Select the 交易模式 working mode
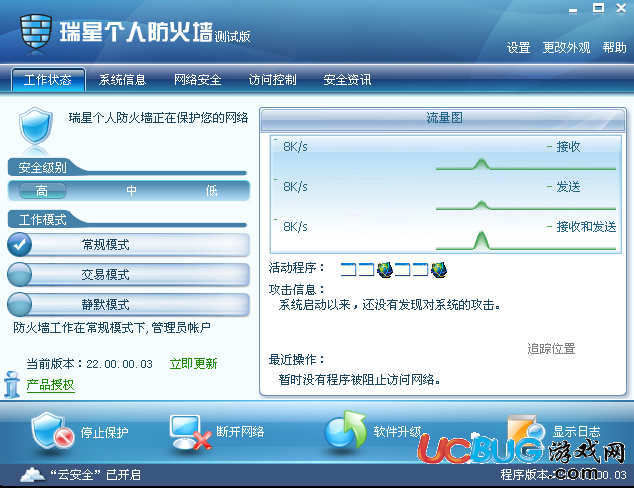The height and width of the screenshot is (488, 634). tap(129, 275)
